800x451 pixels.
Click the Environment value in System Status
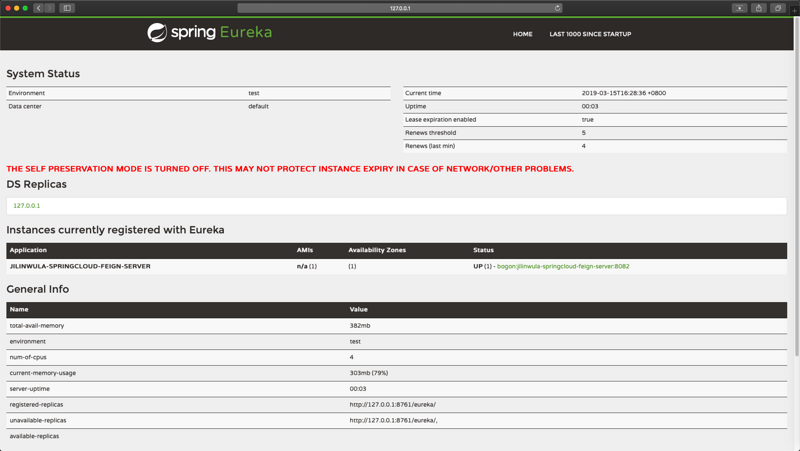[x=254, y=93]
